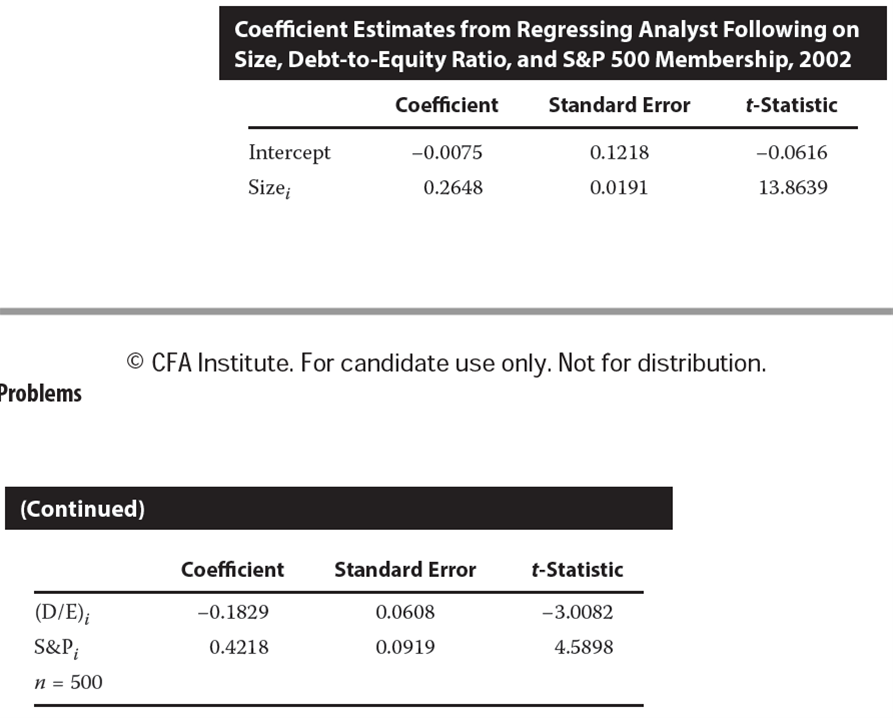893x718 pixels.
Task: Click the CFA Institute copyright notice
Action: 446,363
